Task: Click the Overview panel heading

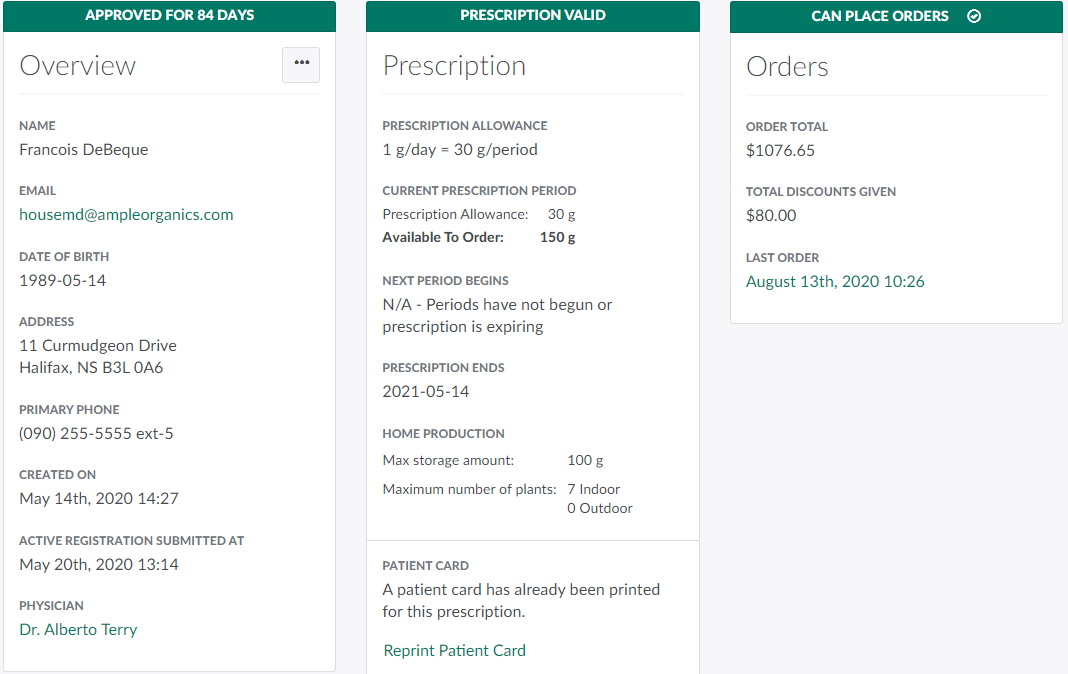Action: tap(78, 66)
